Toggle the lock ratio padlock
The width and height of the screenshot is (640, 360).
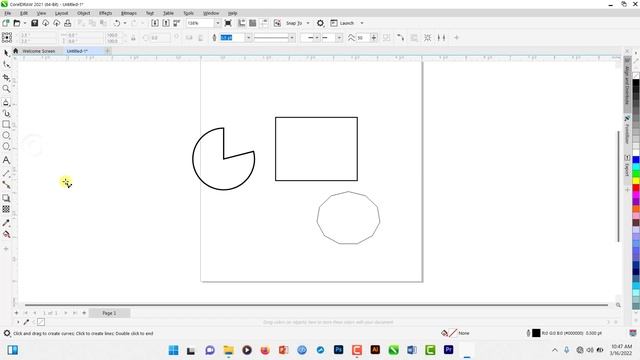tap(133, 38)
